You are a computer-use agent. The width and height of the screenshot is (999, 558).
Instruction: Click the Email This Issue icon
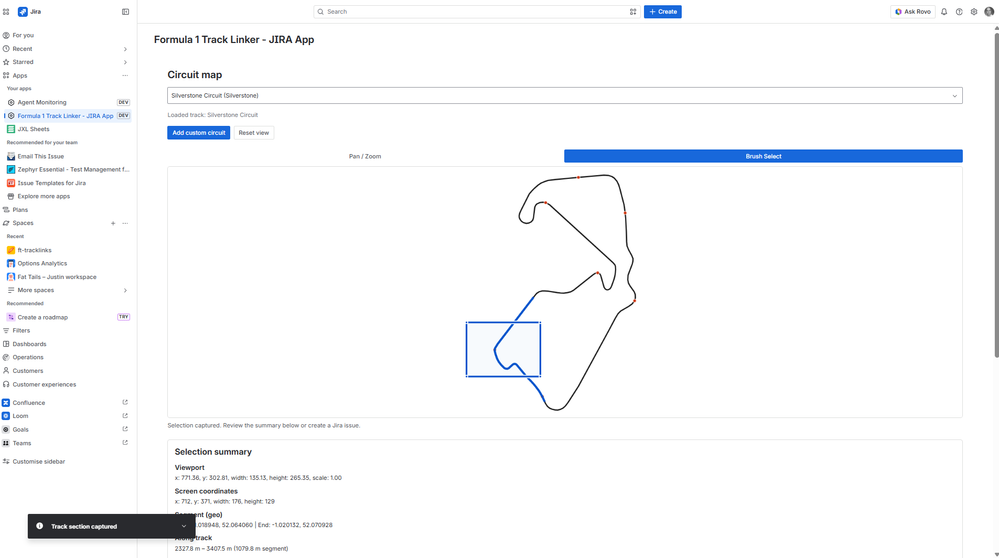[11, 156]
